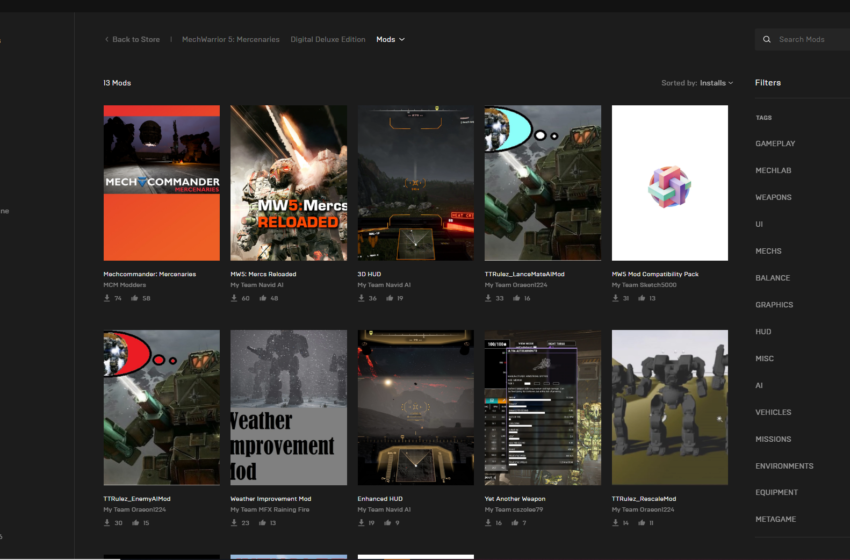This screenshot has height=560, width=850.
Task: Open MW5: Mercs Reloaded thumbnail
Action: click(288, 183)
